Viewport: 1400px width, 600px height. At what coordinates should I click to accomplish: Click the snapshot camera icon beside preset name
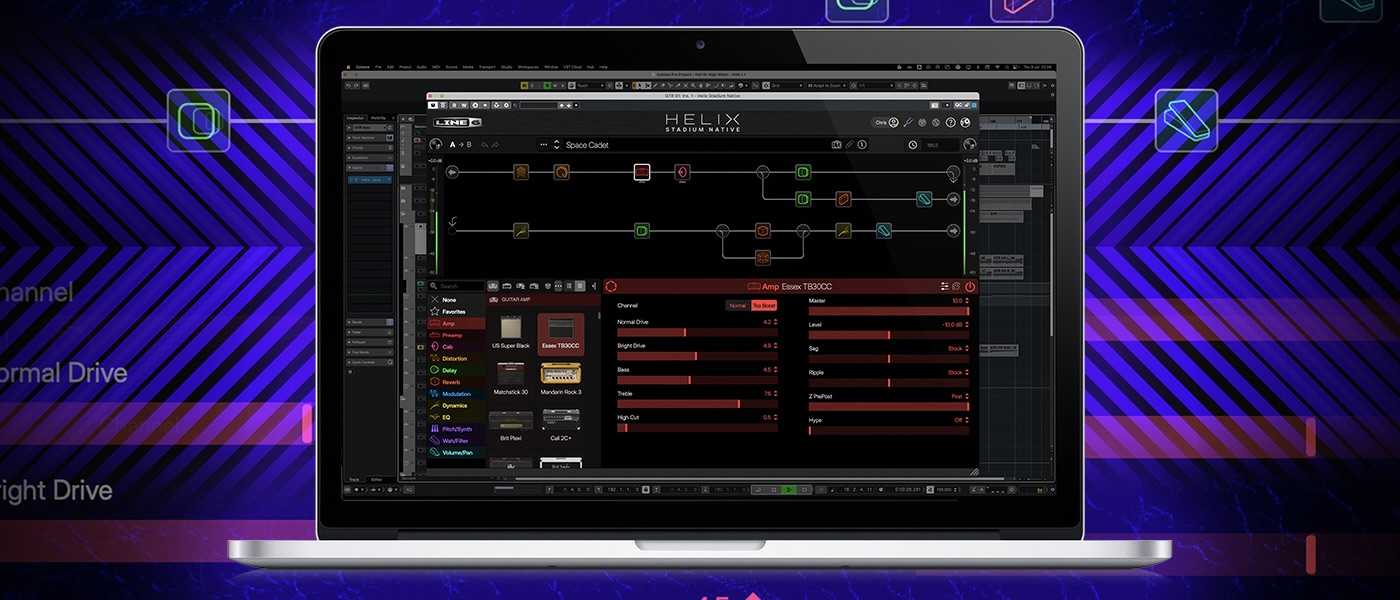836,145
